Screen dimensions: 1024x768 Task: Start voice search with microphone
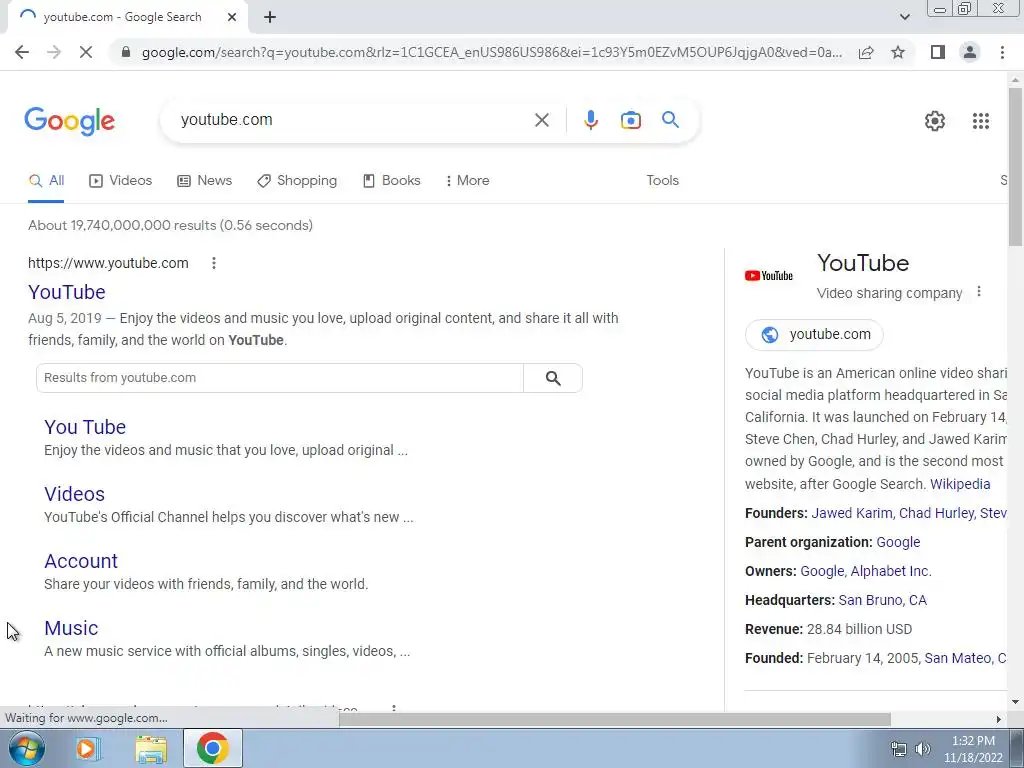point(590,120)
